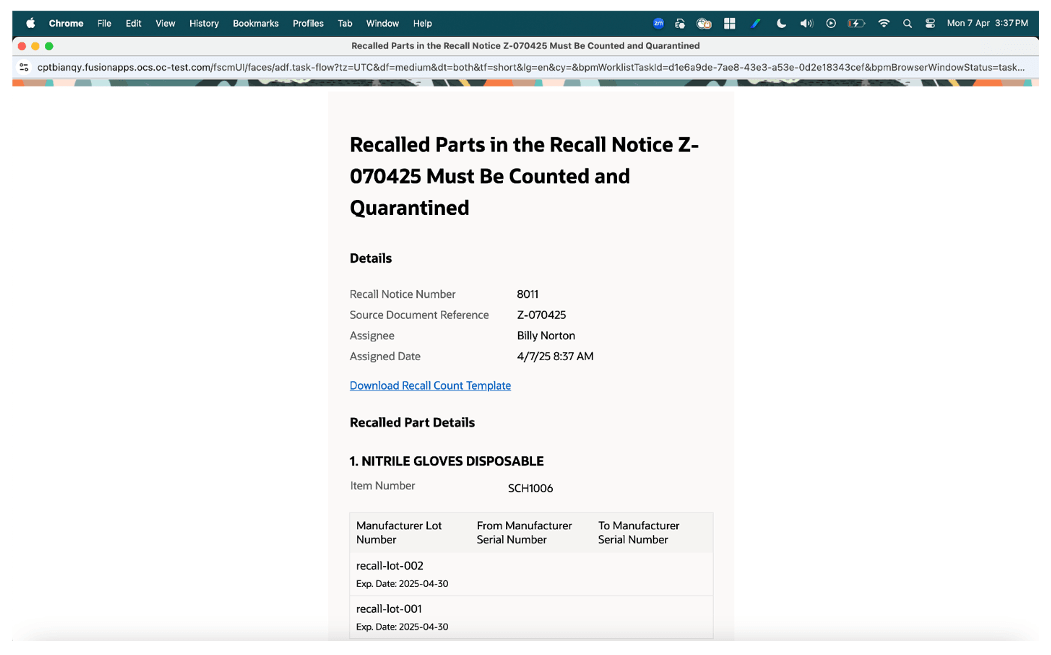Click the grid-of-squares menu bar icon
1051x655 pixels.
pos(729,23)
